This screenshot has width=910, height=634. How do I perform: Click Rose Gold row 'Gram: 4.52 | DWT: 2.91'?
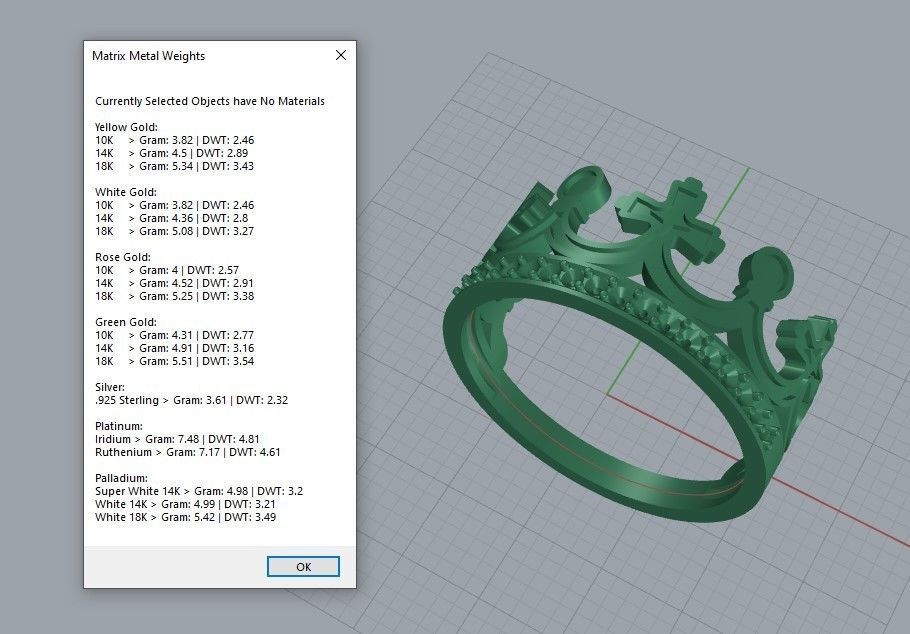click(x=174, y=283)
